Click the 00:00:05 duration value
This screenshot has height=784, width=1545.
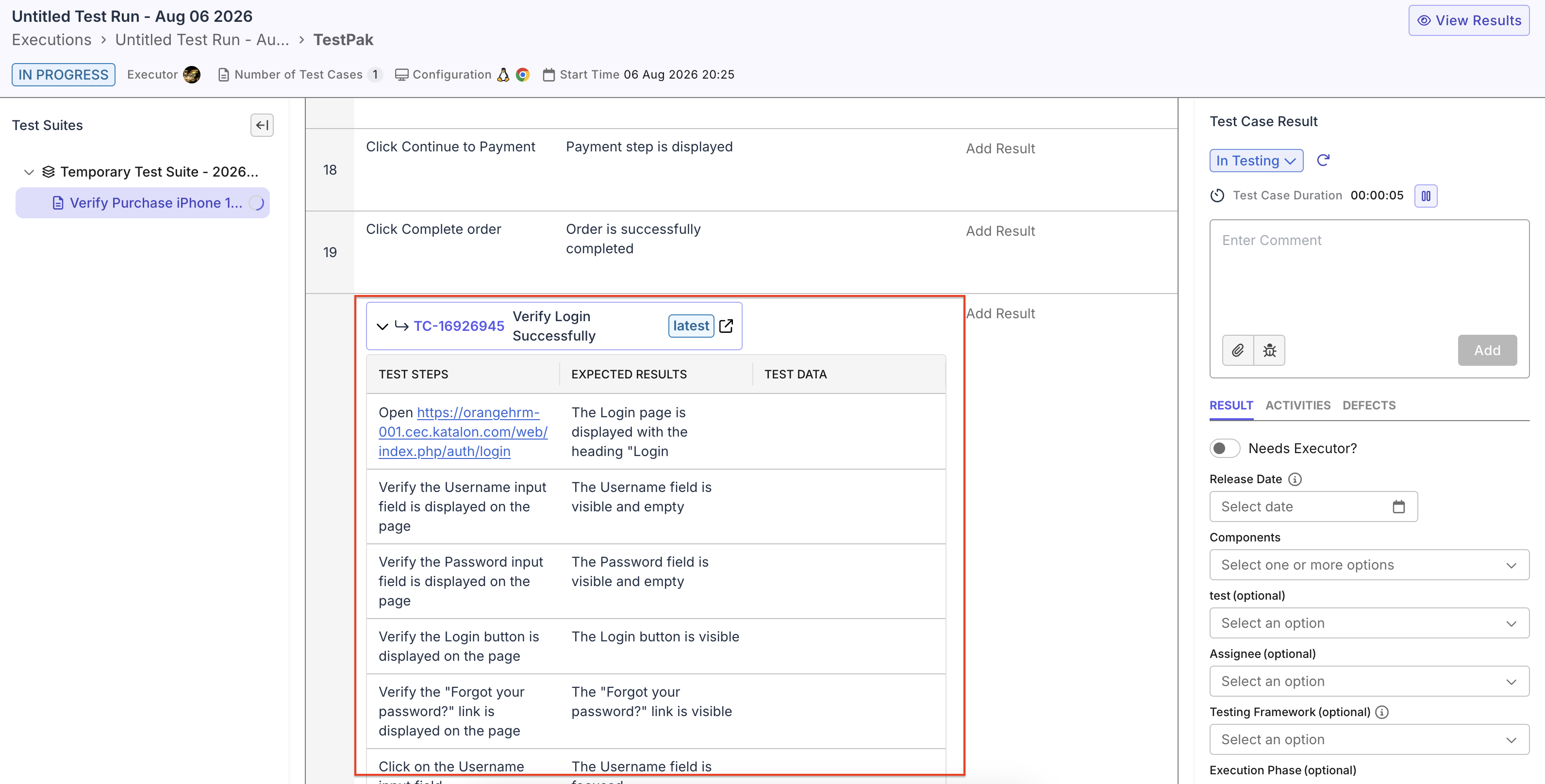(x=1377, y=196)
